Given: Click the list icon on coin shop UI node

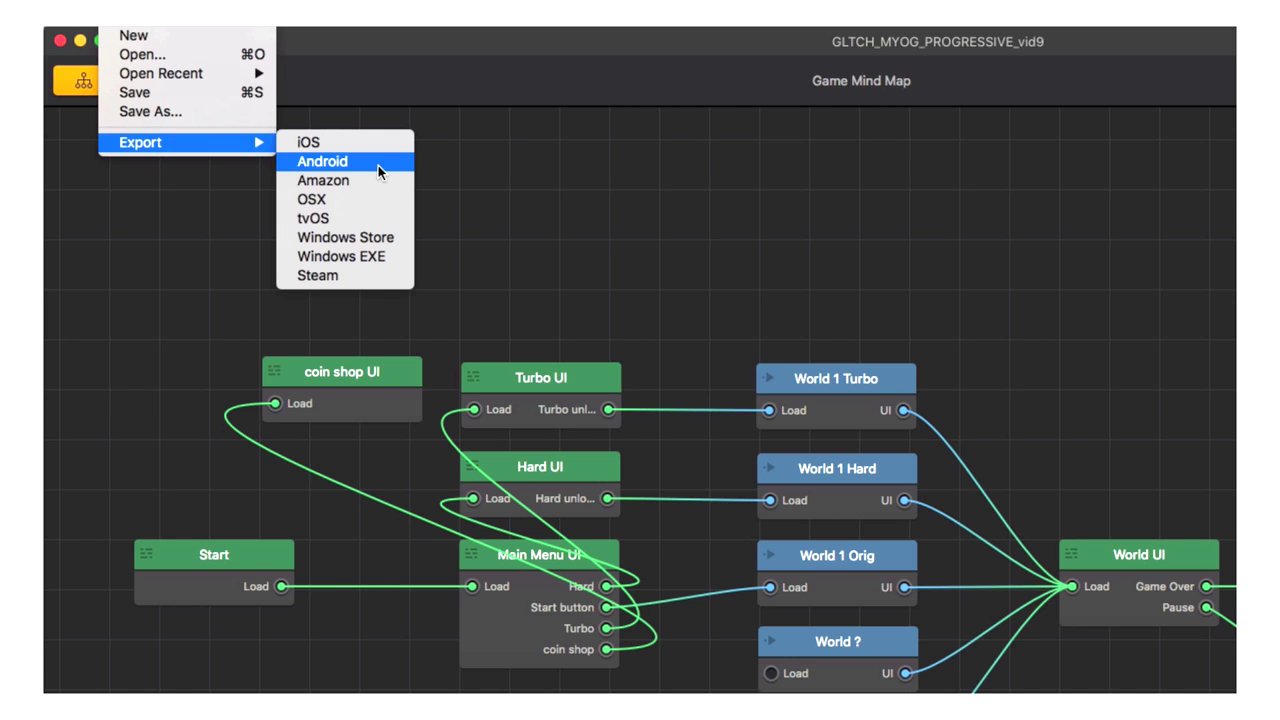Looking at the screenshot, I should pos(274,372).
